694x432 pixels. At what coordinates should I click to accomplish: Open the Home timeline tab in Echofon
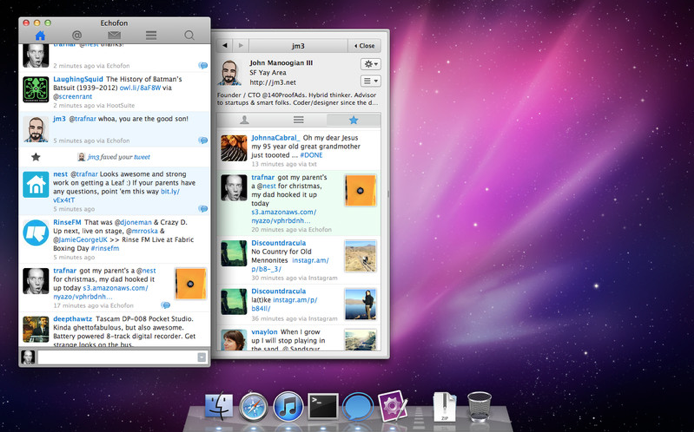pyautogui.click(x=40, y=35)
